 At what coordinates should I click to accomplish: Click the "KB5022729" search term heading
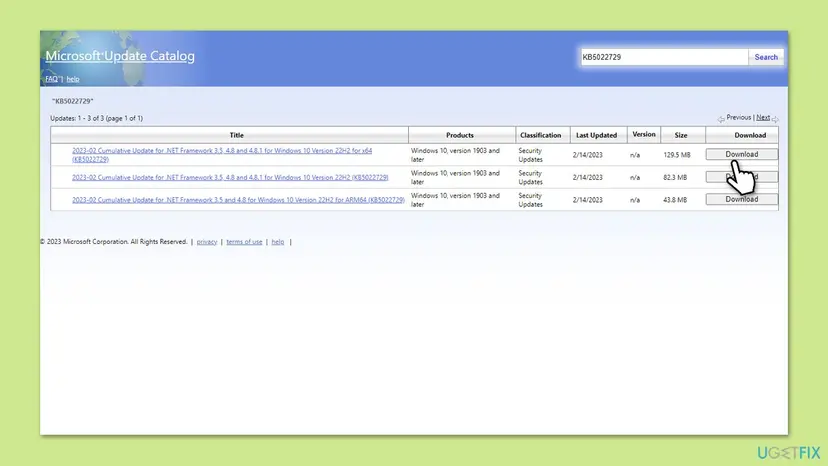coord(72,101)
